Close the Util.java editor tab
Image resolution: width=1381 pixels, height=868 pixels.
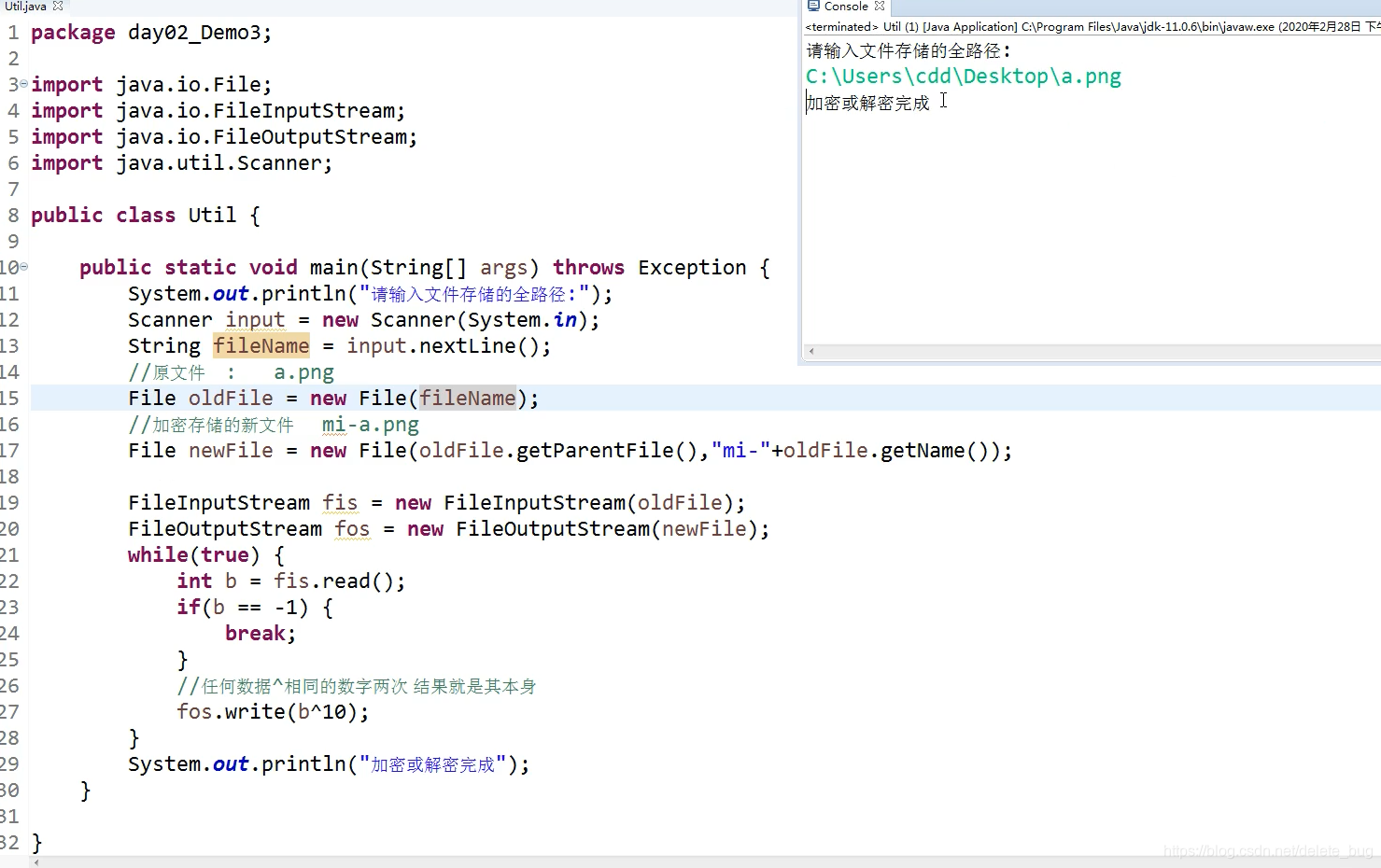coord(58,6)
